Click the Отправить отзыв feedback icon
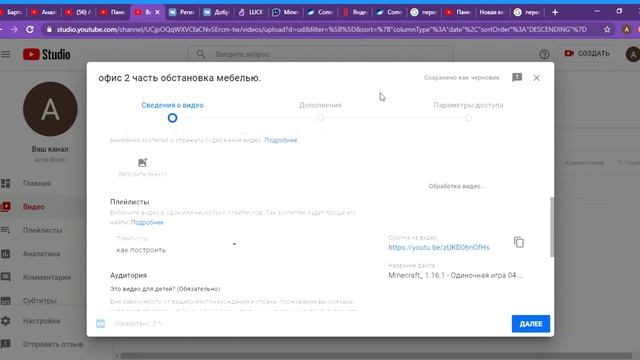The image size is (640, 360). click(x=6, y=344)
